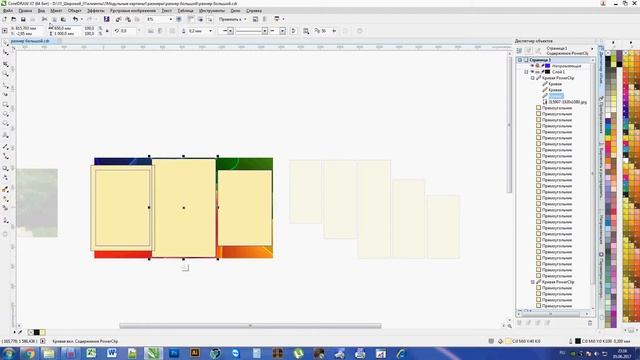Toggle edit pencil of guides layer
Image resolution: width=640 pixels, height=360 pixels.
[x=542, y=66]
